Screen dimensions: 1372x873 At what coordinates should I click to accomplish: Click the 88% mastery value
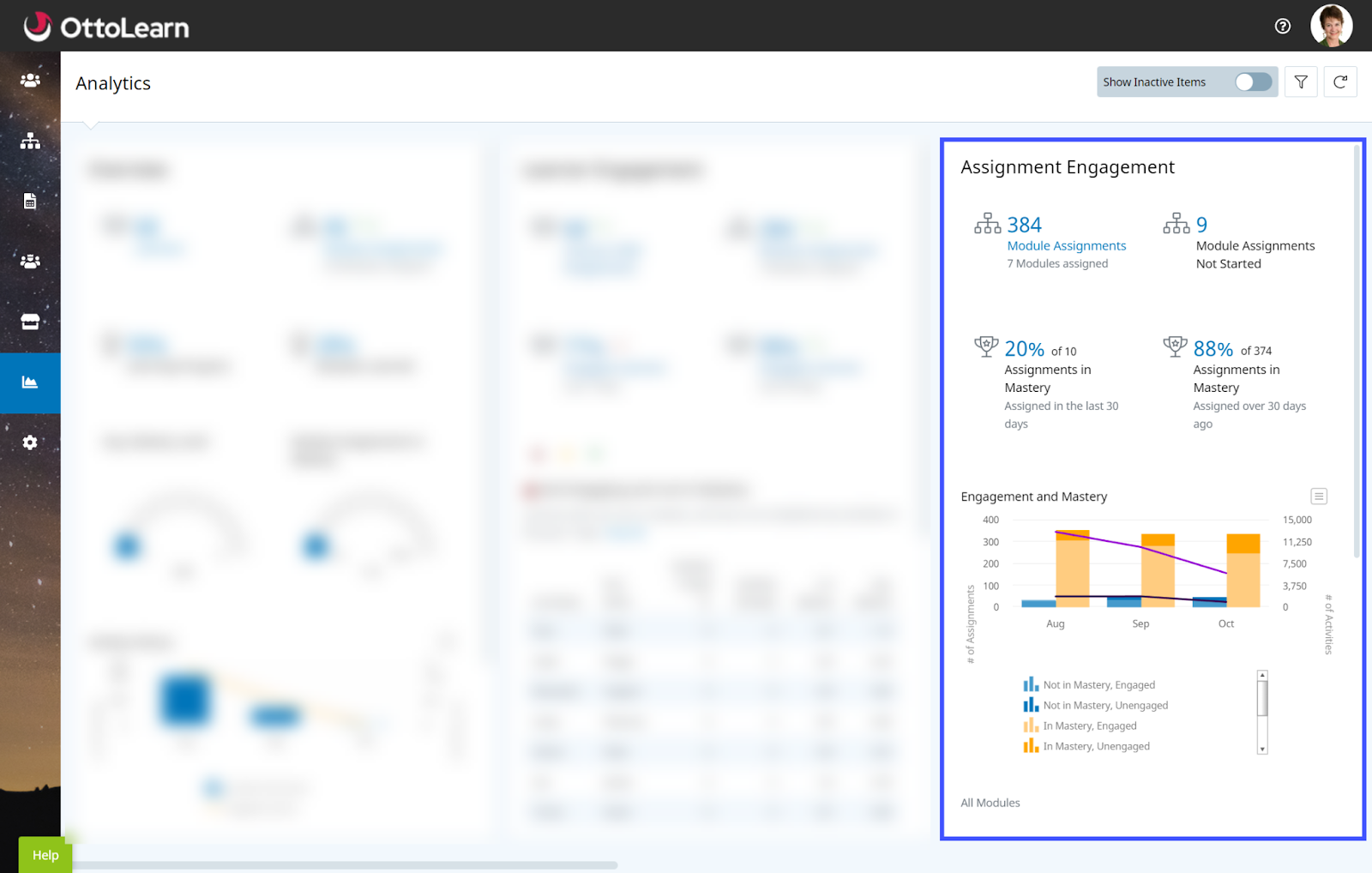click(x=1213, y=349)
